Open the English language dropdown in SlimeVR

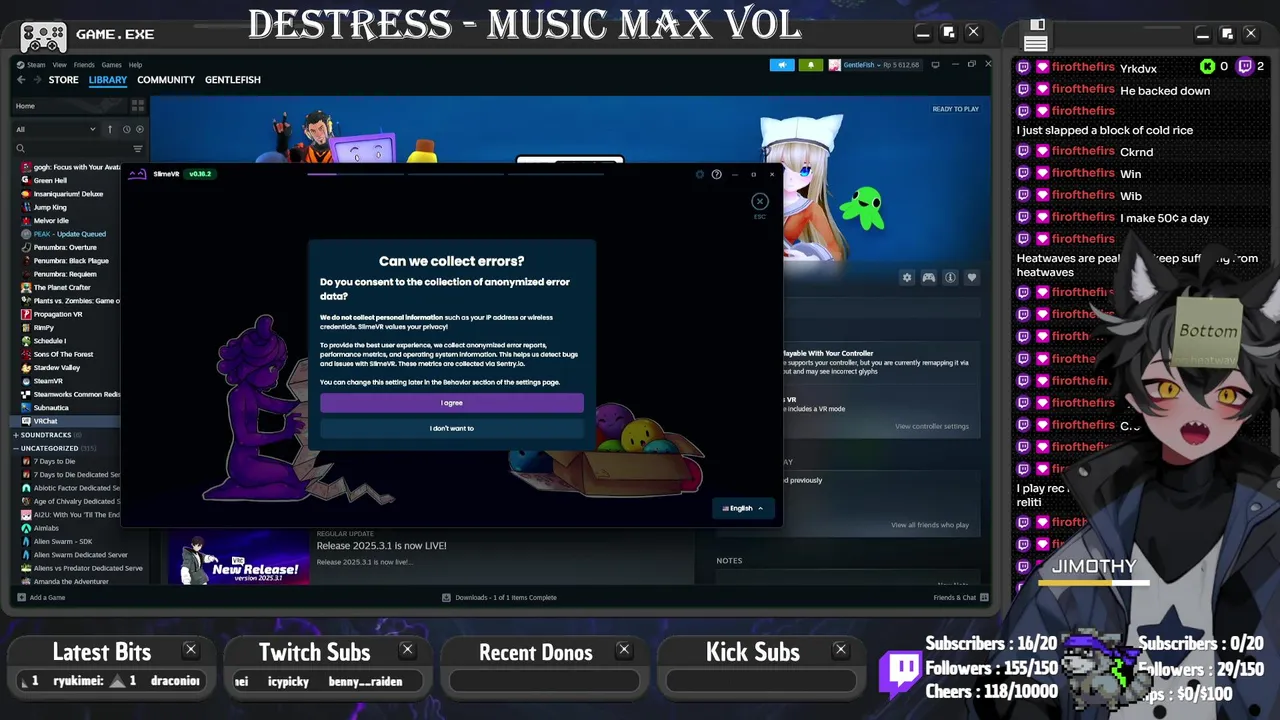(x=742, y=508)
